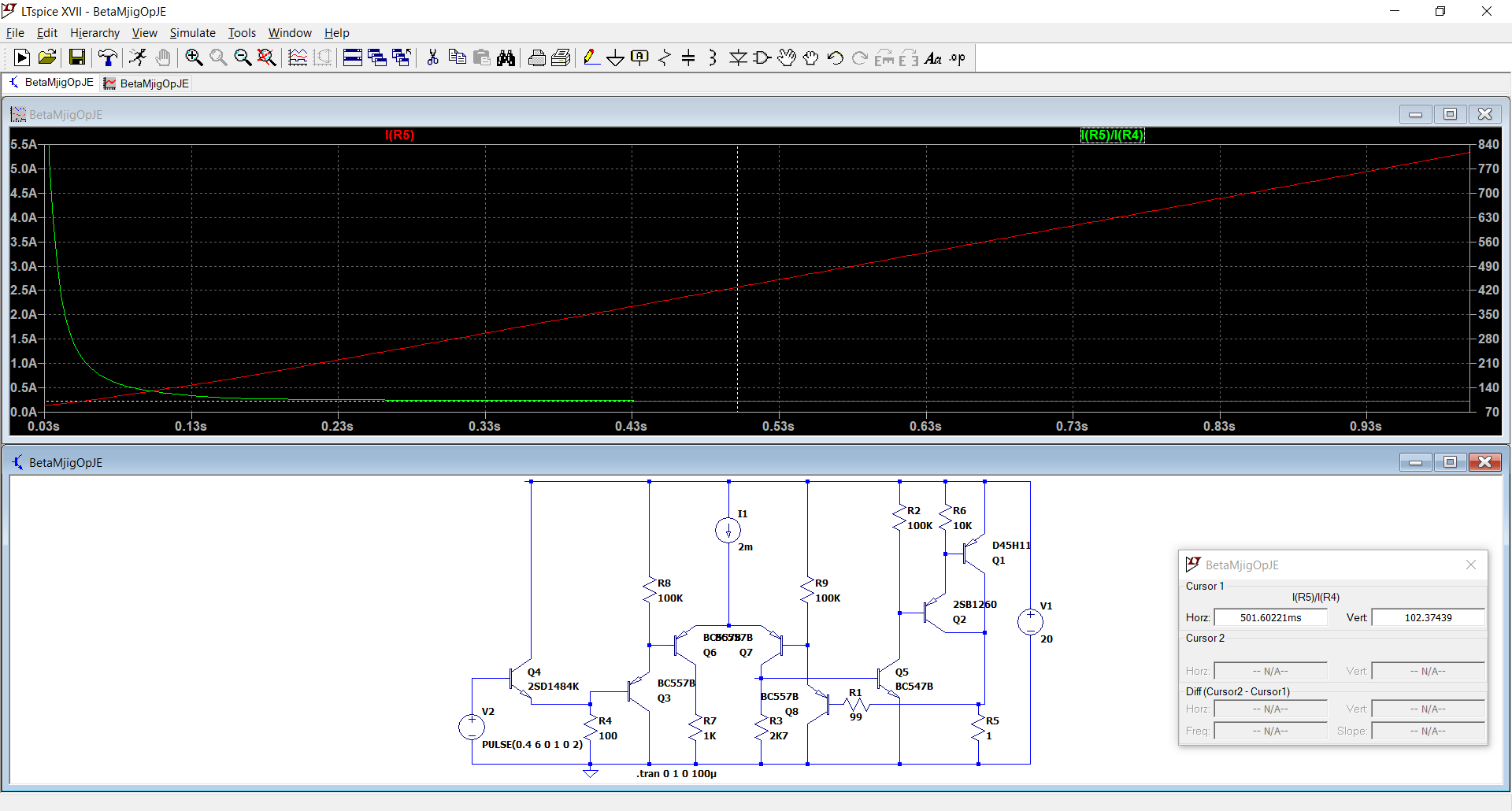Tile windows horizontally with the toolbar icon
This screenshot has height=811, width=1512.
(353, 57)
